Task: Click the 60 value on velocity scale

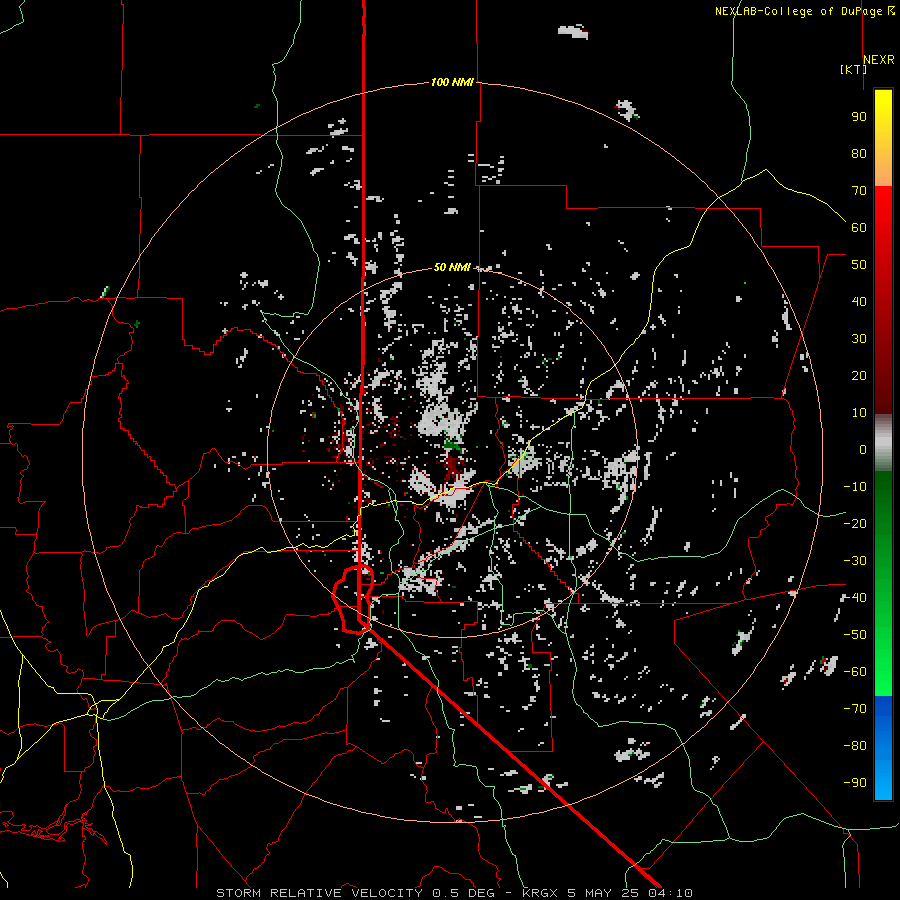Action: pyautogui.click(x=859, y=228)
